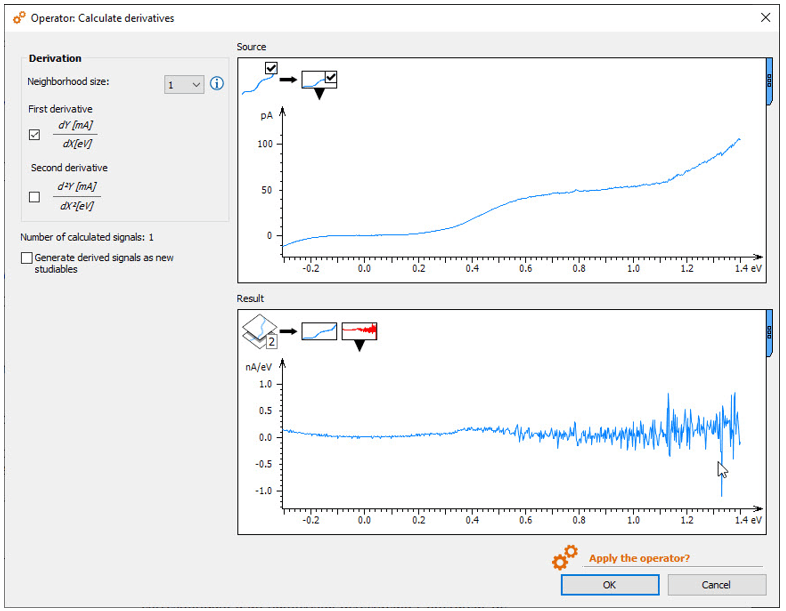The width and height of the screenshot is (786, 611).
Task: Enable the Second derivative checkbox
Action: (x=35, y=196)
